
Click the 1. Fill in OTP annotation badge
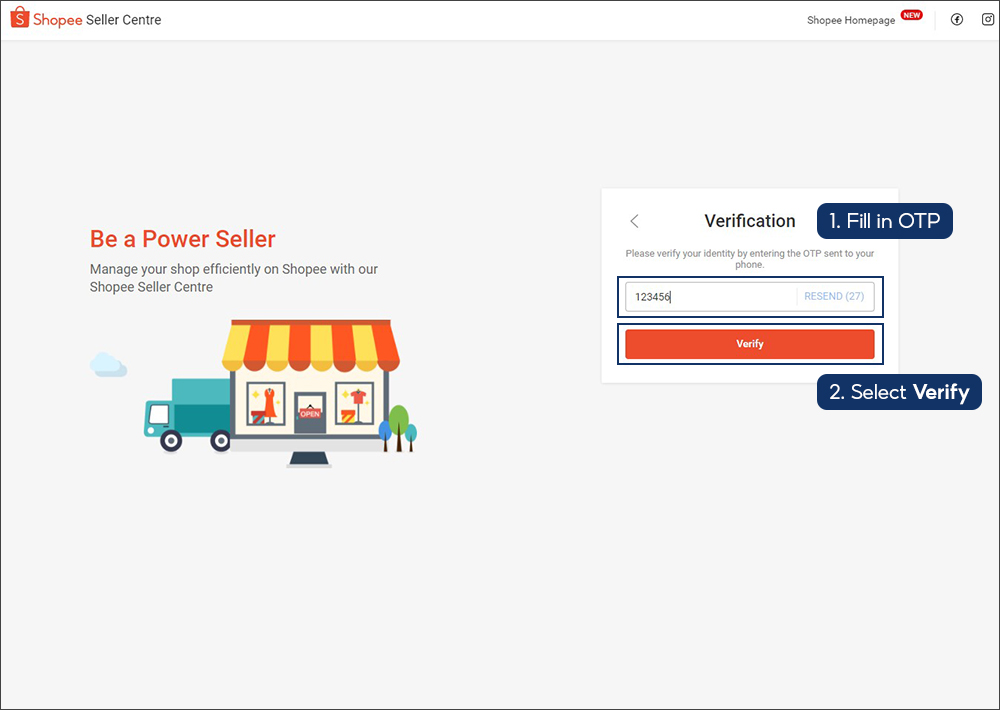[884, 221]
